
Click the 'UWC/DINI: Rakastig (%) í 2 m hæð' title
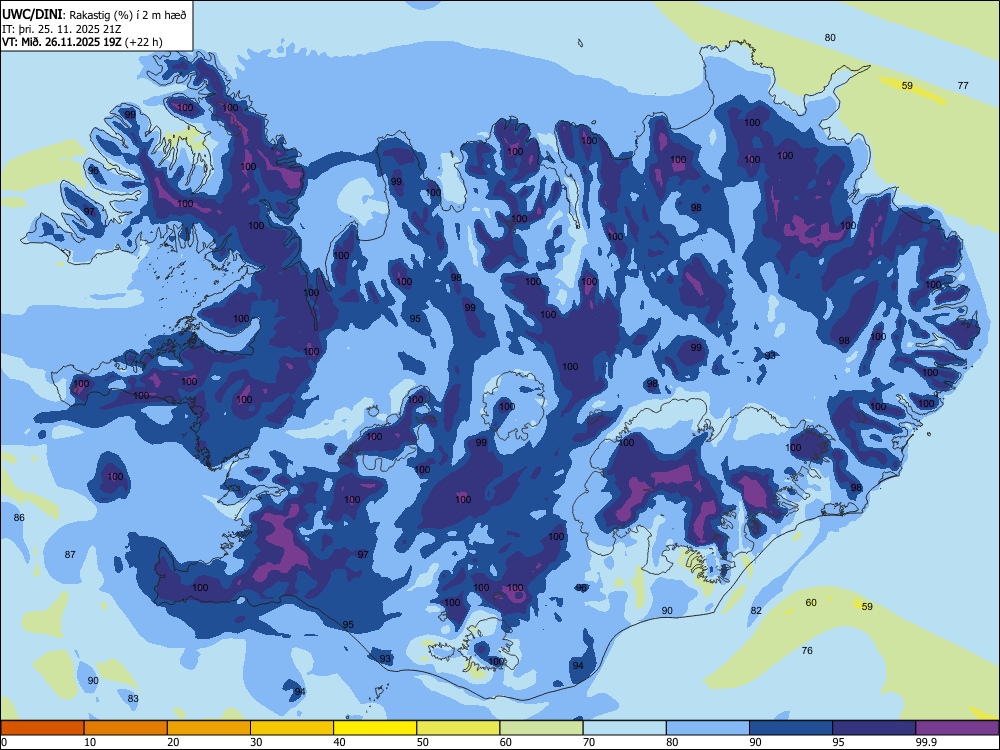[94, 15]
